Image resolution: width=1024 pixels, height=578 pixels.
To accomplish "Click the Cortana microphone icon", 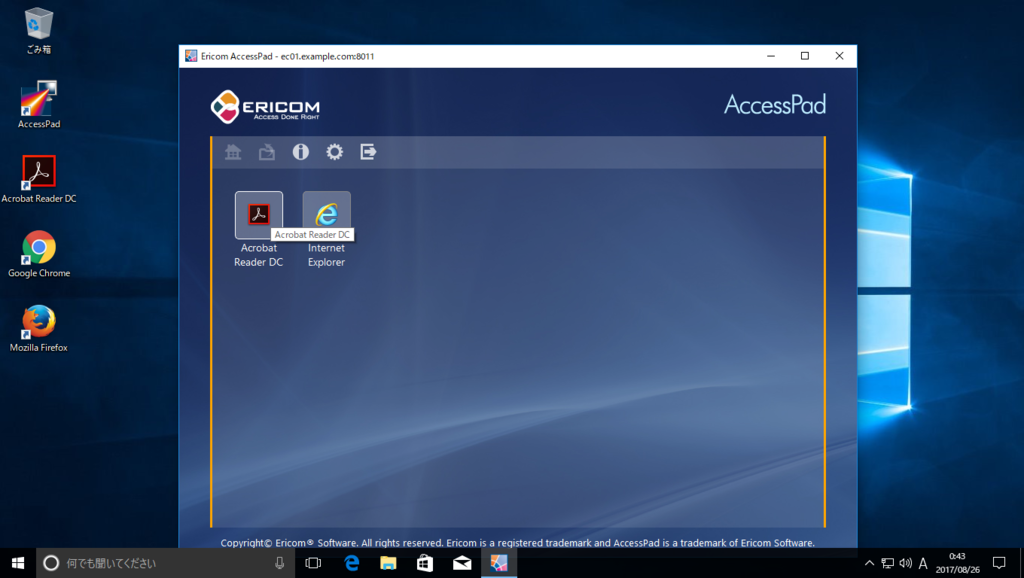I will (280, 563).
